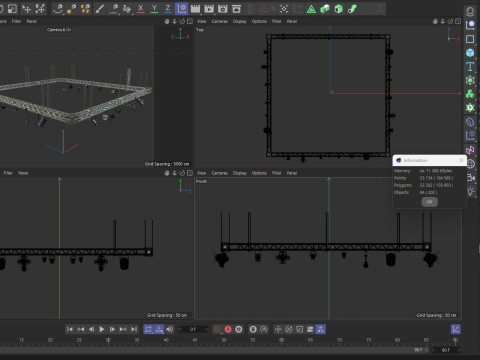Open Filter menu in Front viewport

(277, 173)
